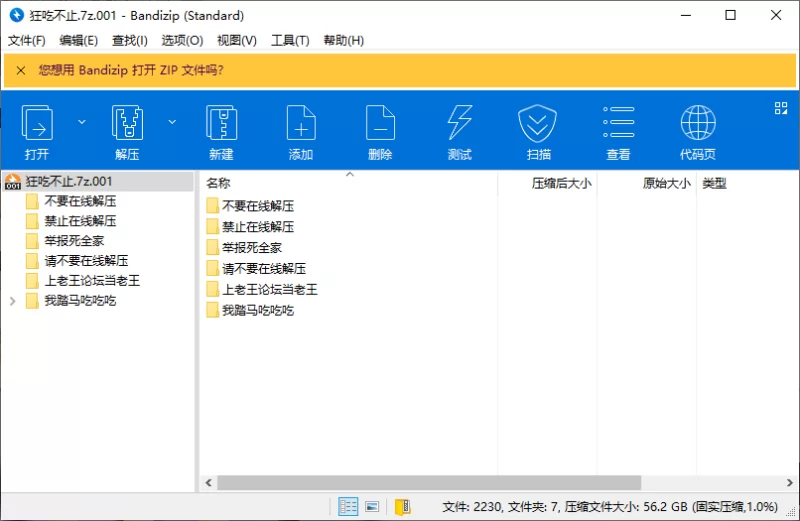Select the 狂吃不止.7z.001 root archive icon
Viewport: 800px width, 521px height.
click(x=13, y=182)
